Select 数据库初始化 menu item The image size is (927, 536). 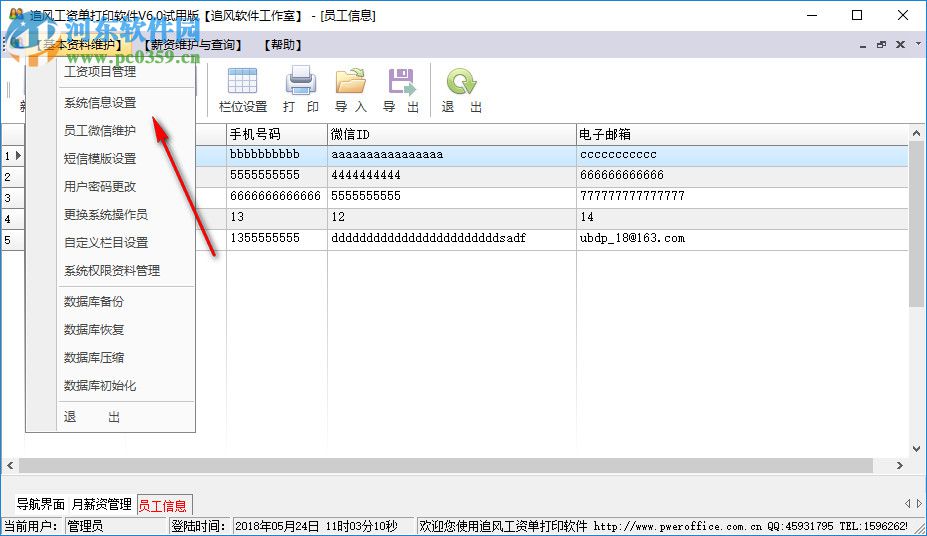click(x=100, y=385)
